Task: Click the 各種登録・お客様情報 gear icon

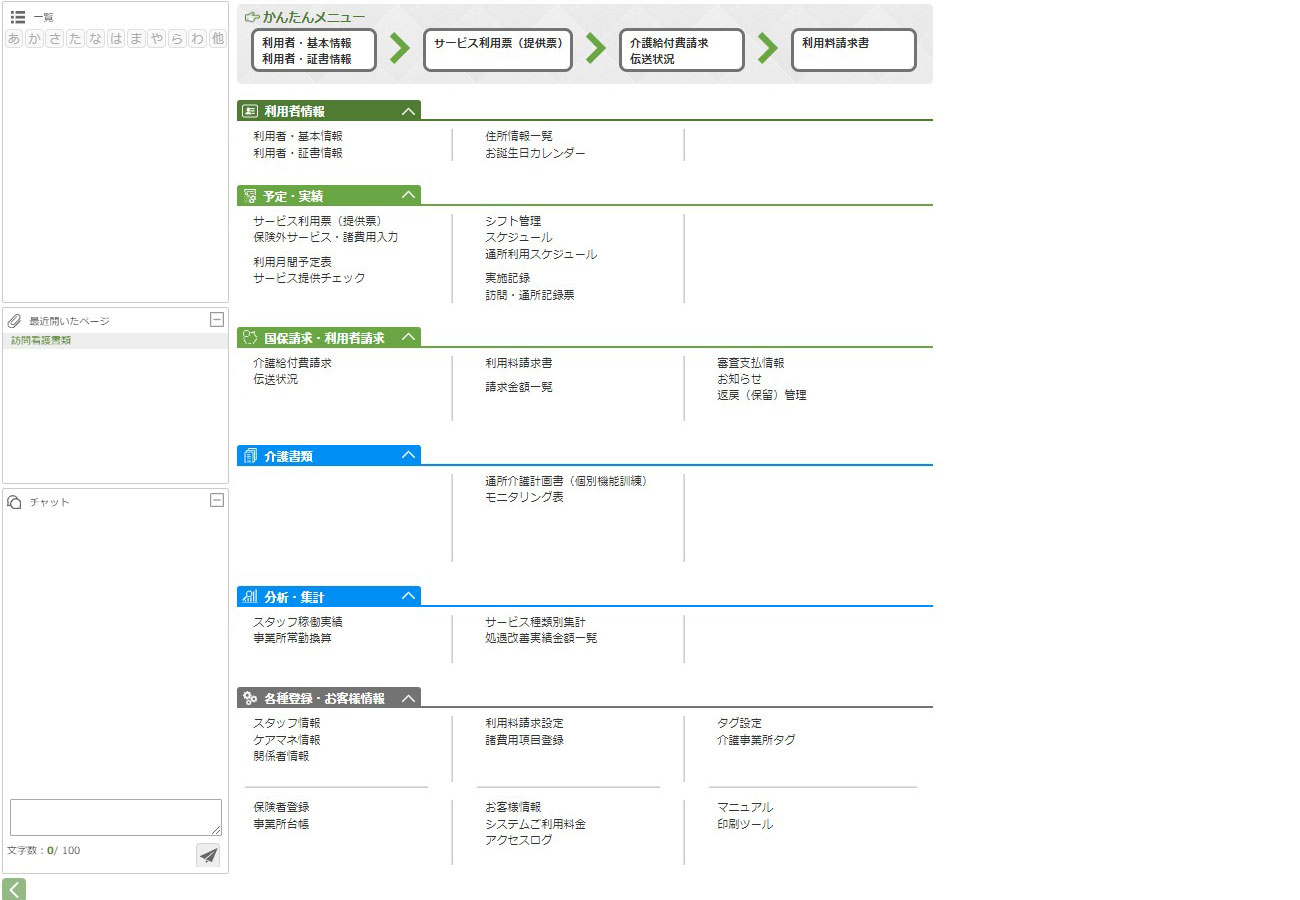Action: [x=250, y=698]
